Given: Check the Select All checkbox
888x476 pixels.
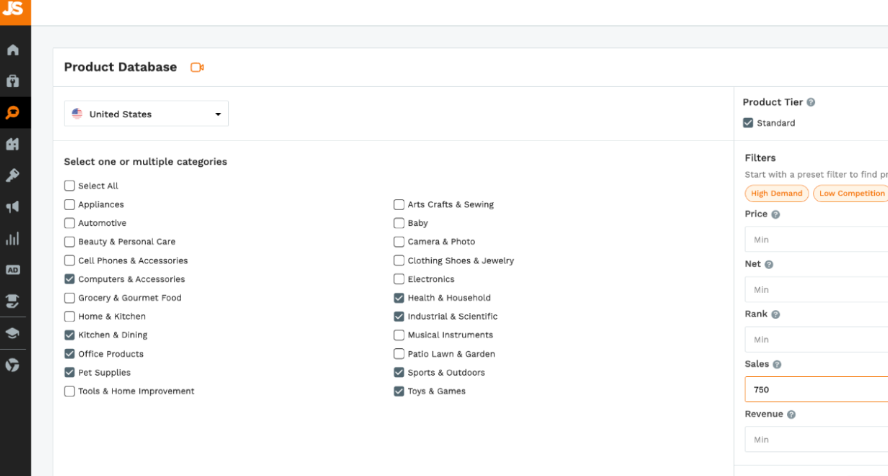Looking at the screenshot, I should [x=70, y=186].
